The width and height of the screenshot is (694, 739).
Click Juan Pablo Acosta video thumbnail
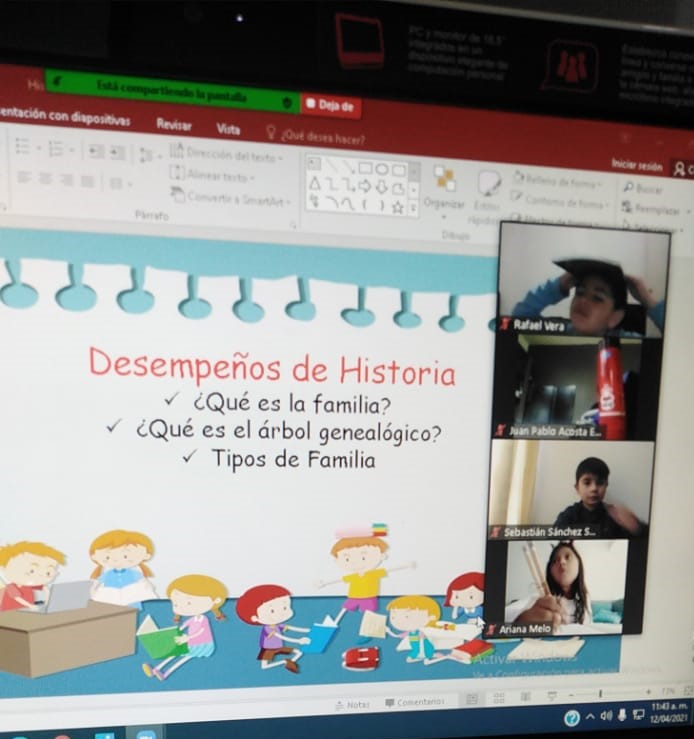click(575, 389)
